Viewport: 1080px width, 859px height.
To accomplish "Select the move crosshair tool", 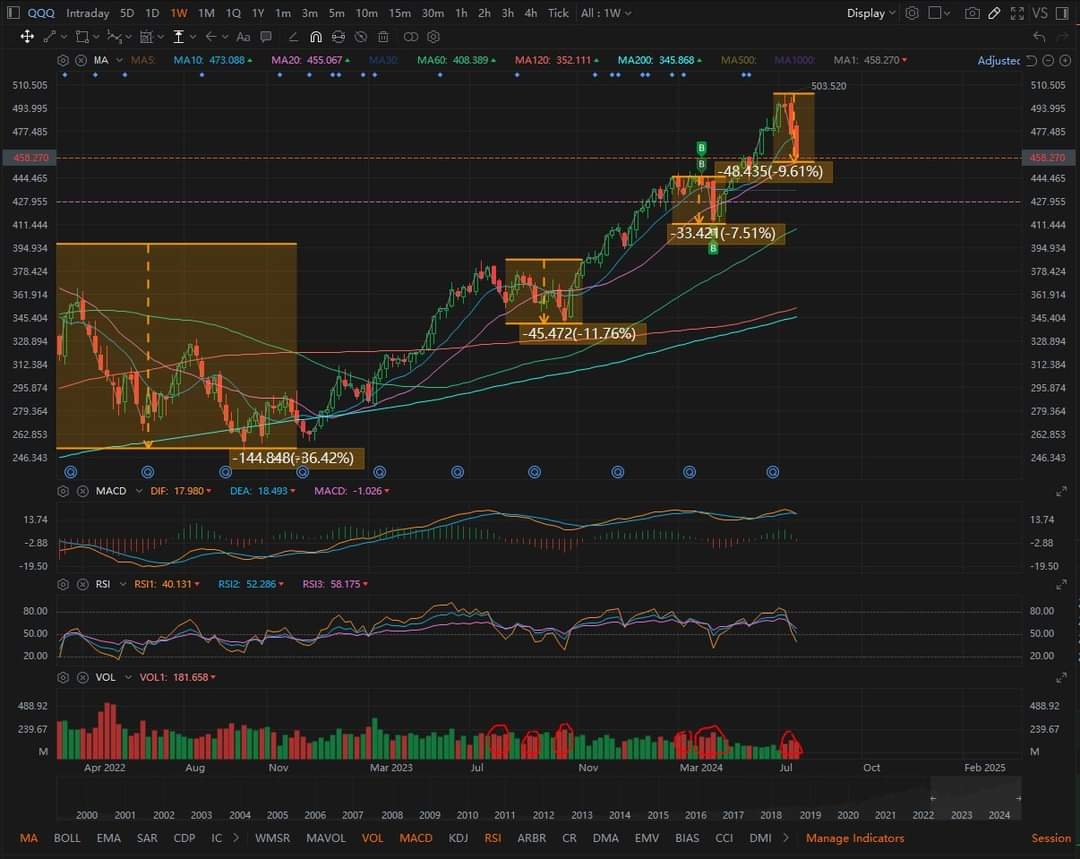I will [27, 37].
